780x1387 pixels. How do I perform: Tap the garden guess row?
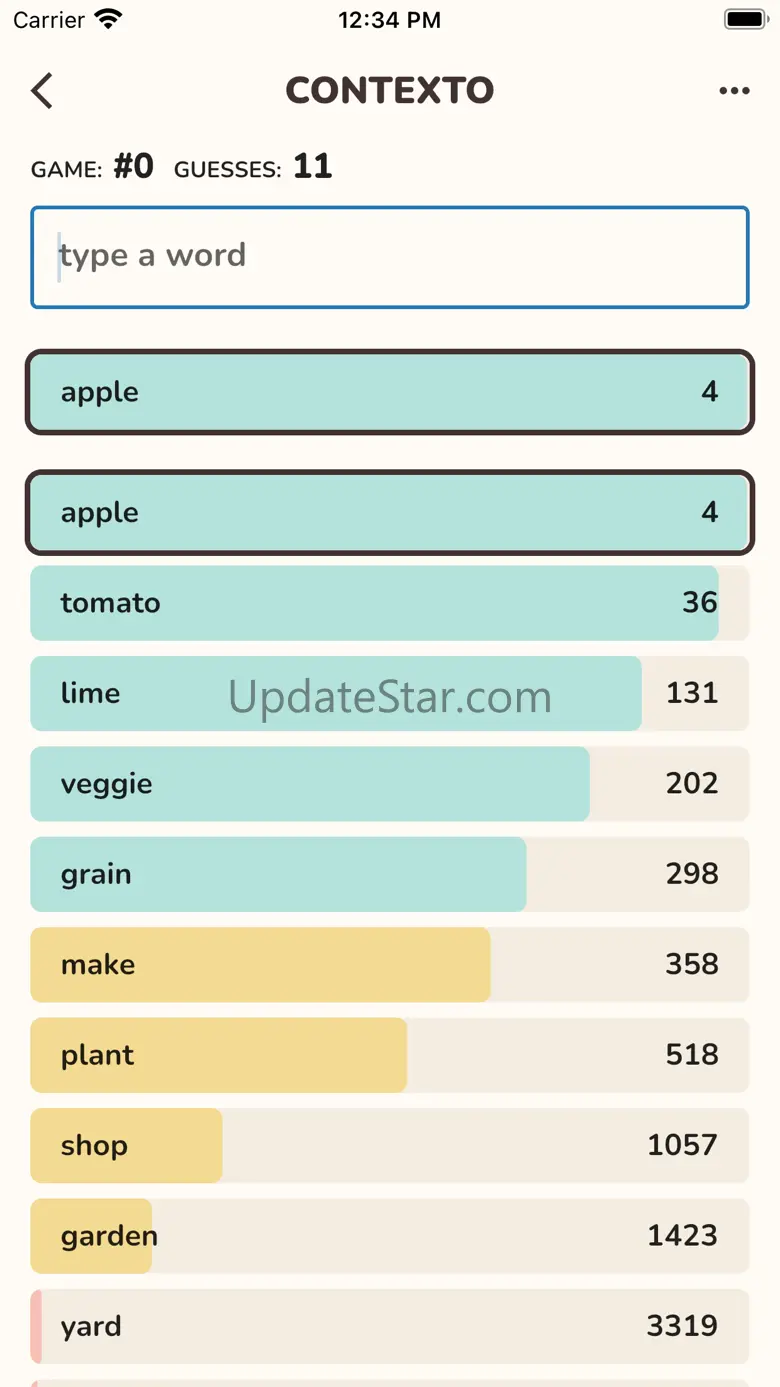tap(390, 1236)
